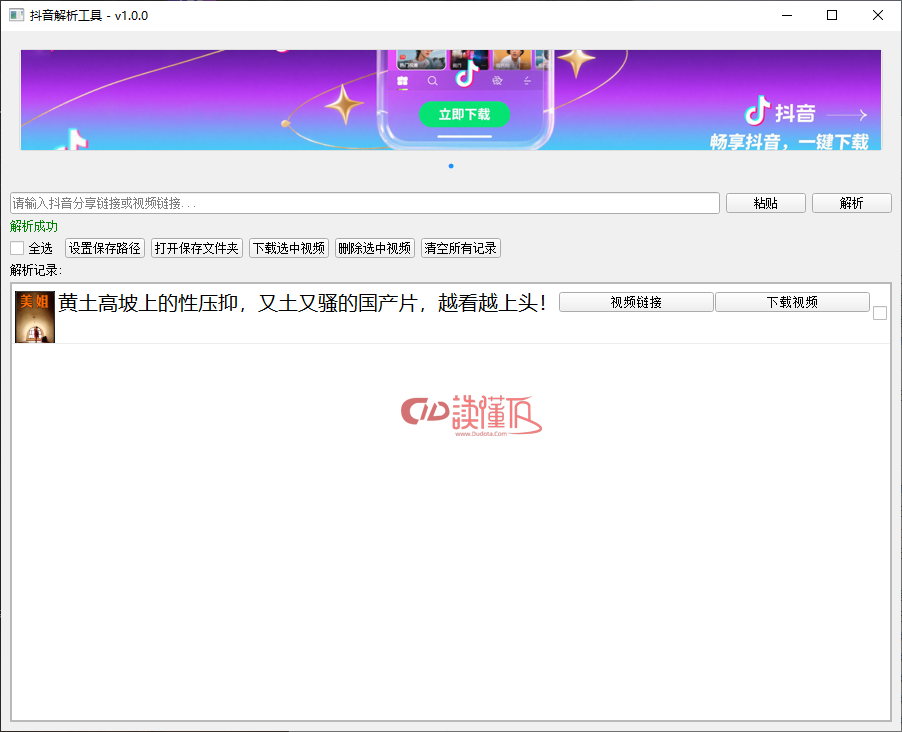Open the save folder via 打开保存文件夹
The width and height of the screenshot is (902, 732).
tap(197, 248)
